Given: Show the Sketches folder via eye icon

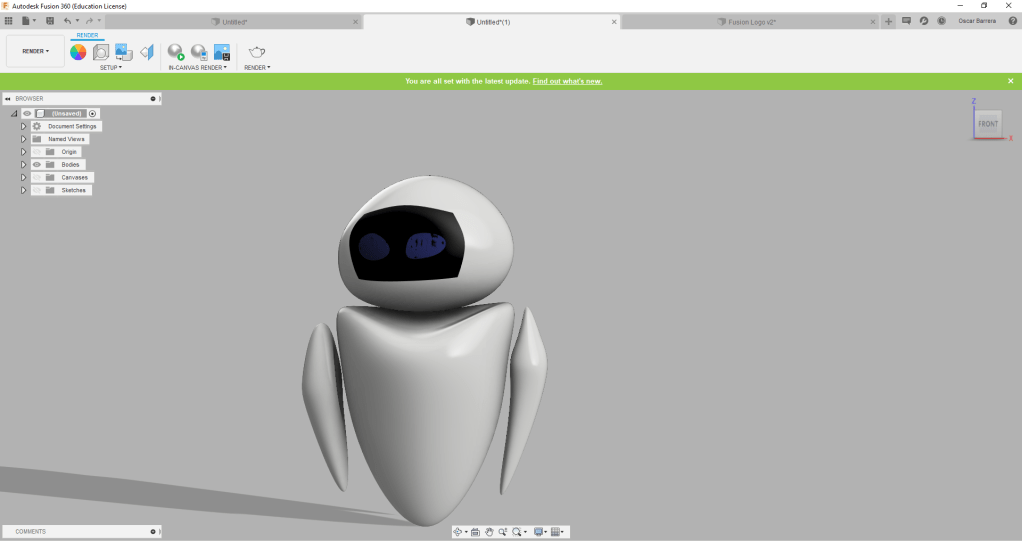Looking at the screenshot, I should click(37, 190).
